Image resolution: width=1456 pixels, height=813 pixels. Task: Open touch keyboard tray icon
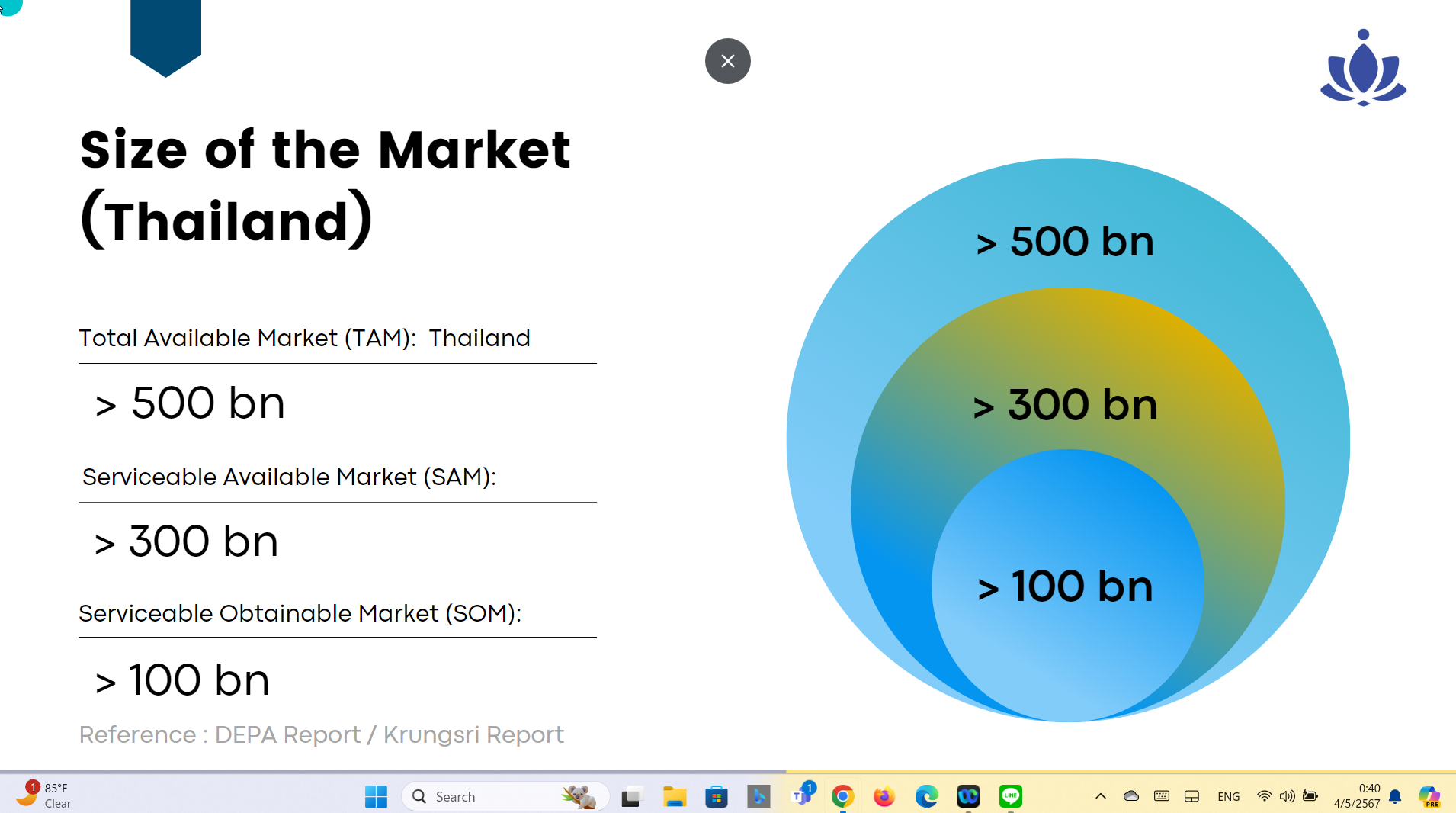coord(1162,796)
